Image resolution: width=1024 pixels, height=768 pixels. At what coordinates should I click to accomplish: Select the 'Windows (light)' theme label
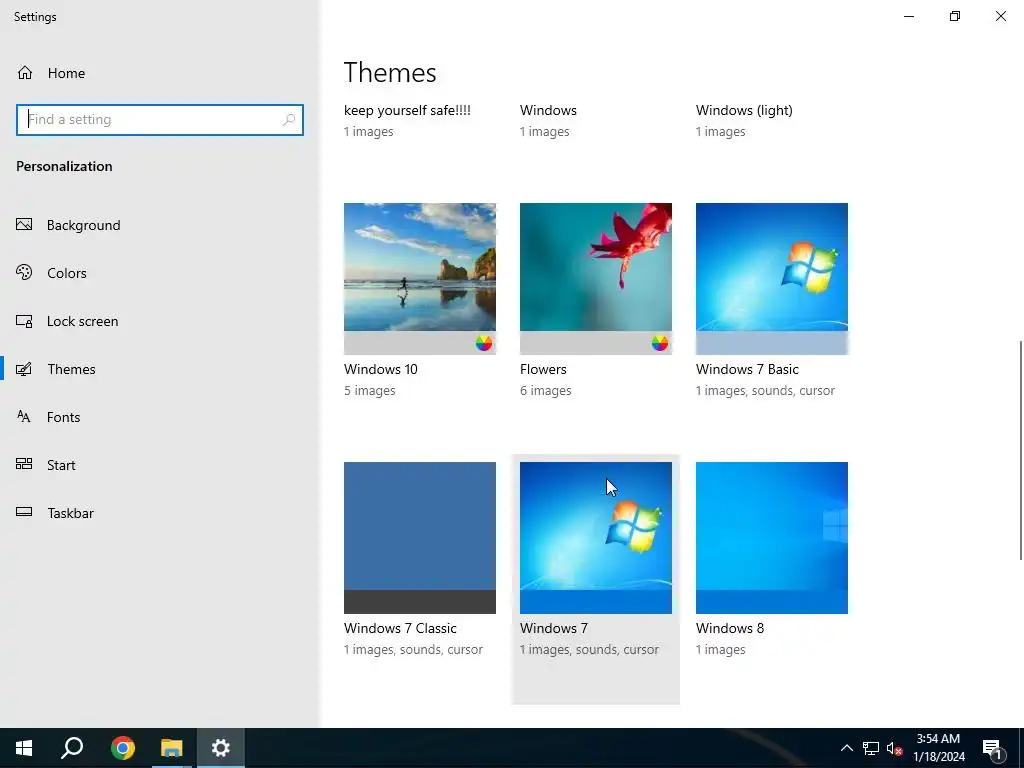(744, 110)
